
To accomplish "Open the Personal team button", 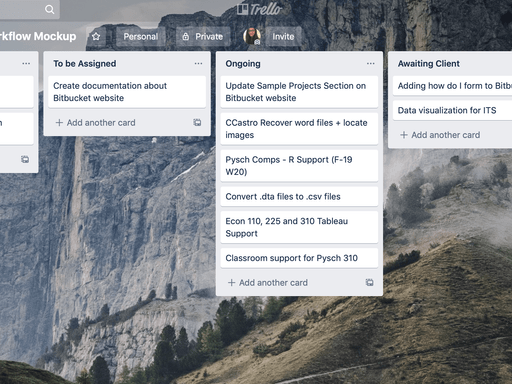I will coord(141,36).
